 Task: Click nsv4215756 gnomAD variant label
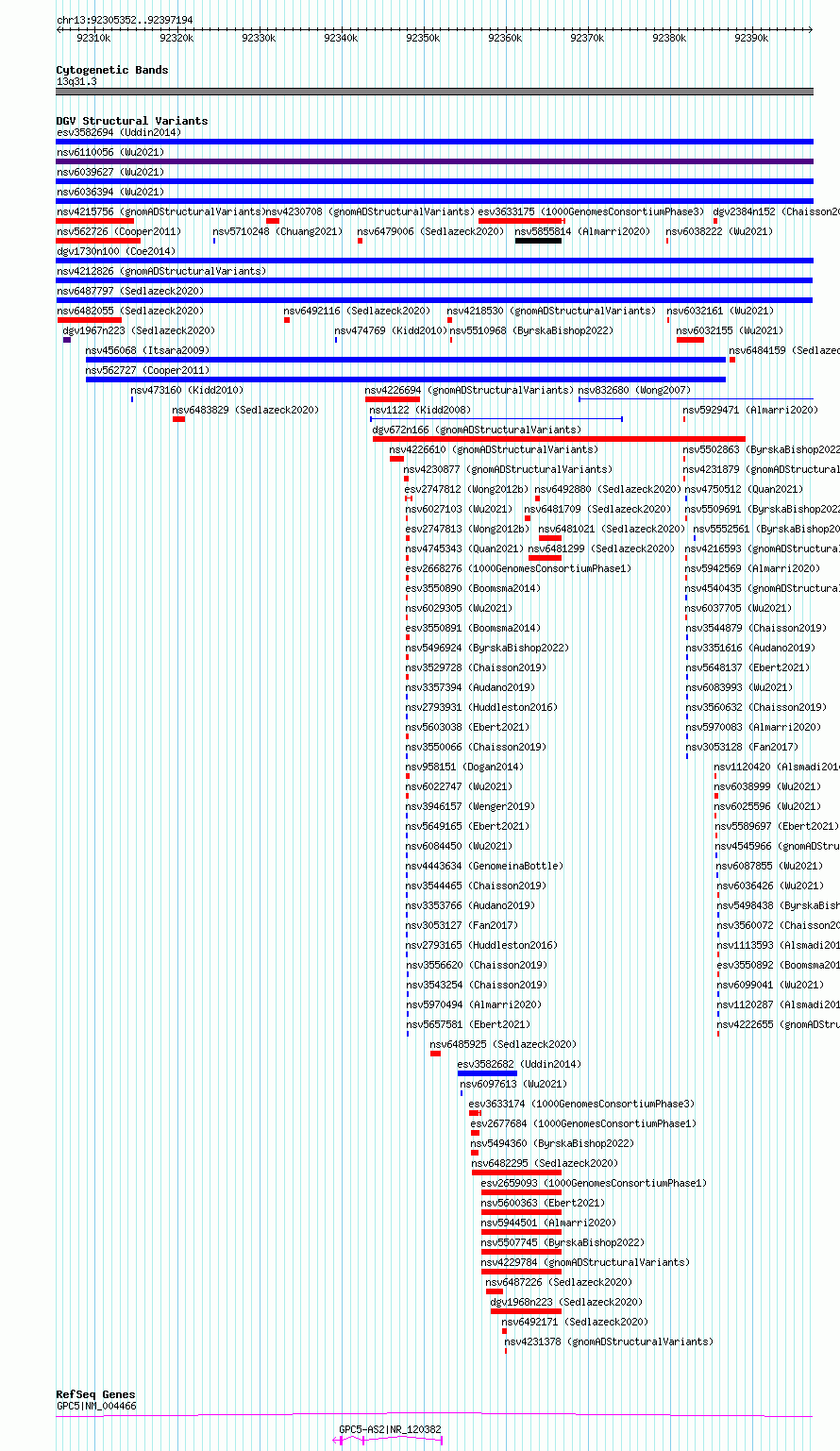(161, 211)
